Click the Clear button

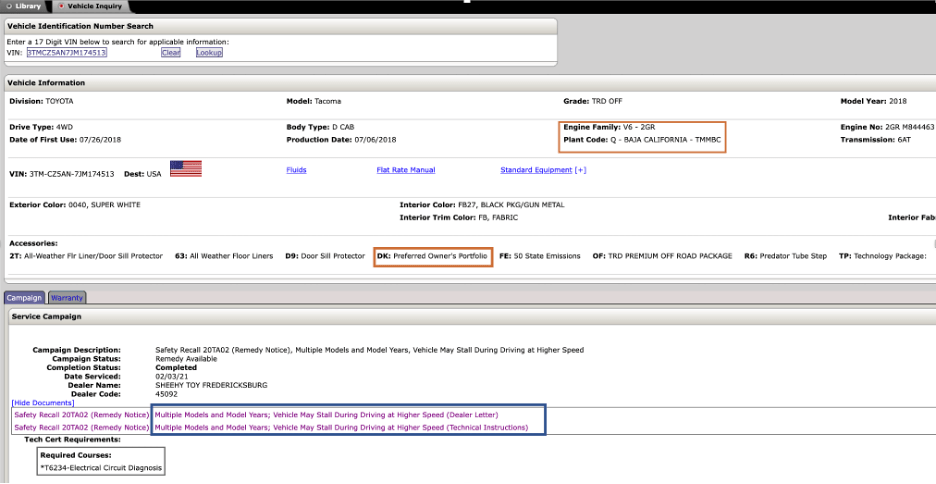(x=171, y=53)
